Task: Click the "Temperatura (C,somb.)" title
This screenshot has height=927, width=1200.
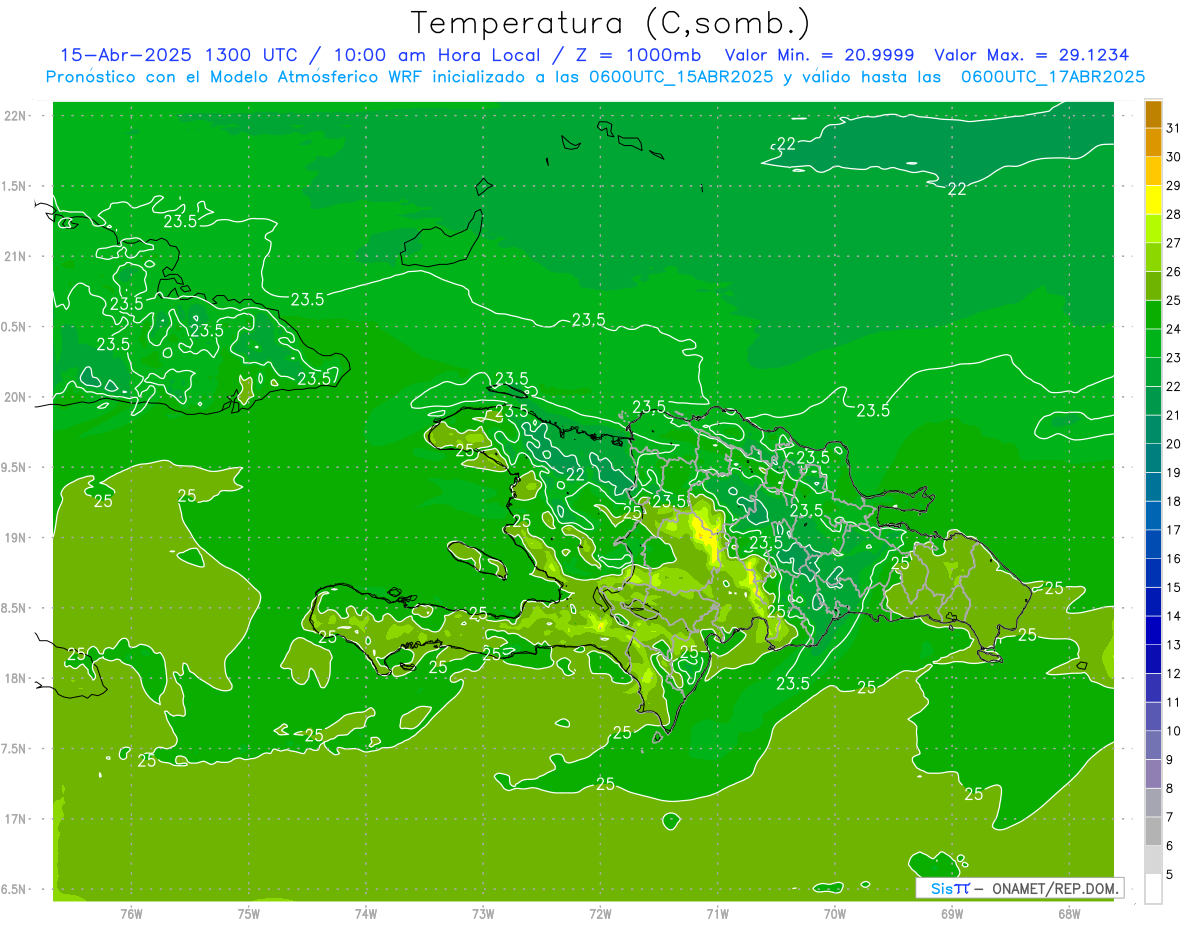Action: (610, 24)
